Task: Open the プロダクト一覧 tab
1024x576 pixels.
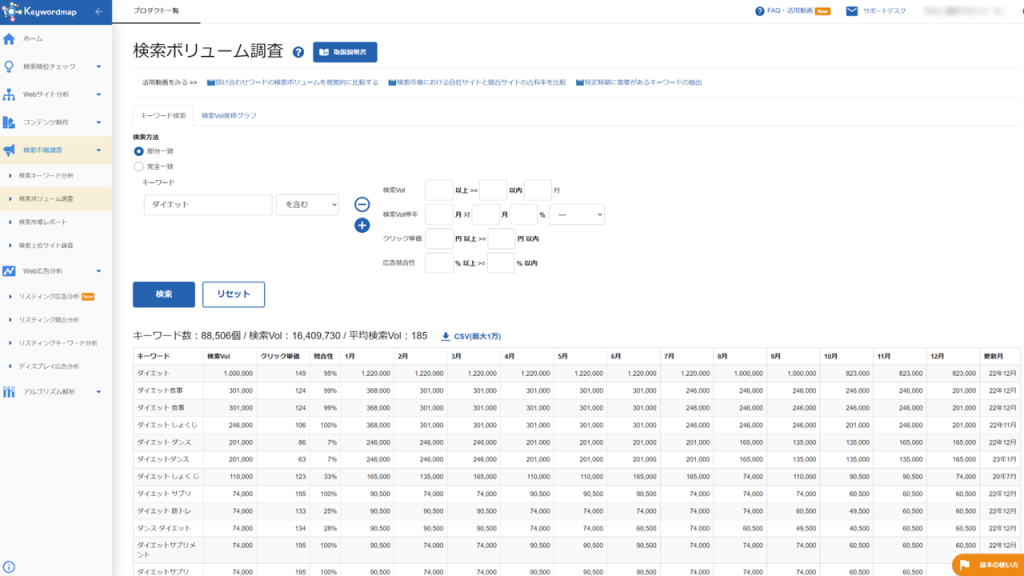Action: (156, 11)
